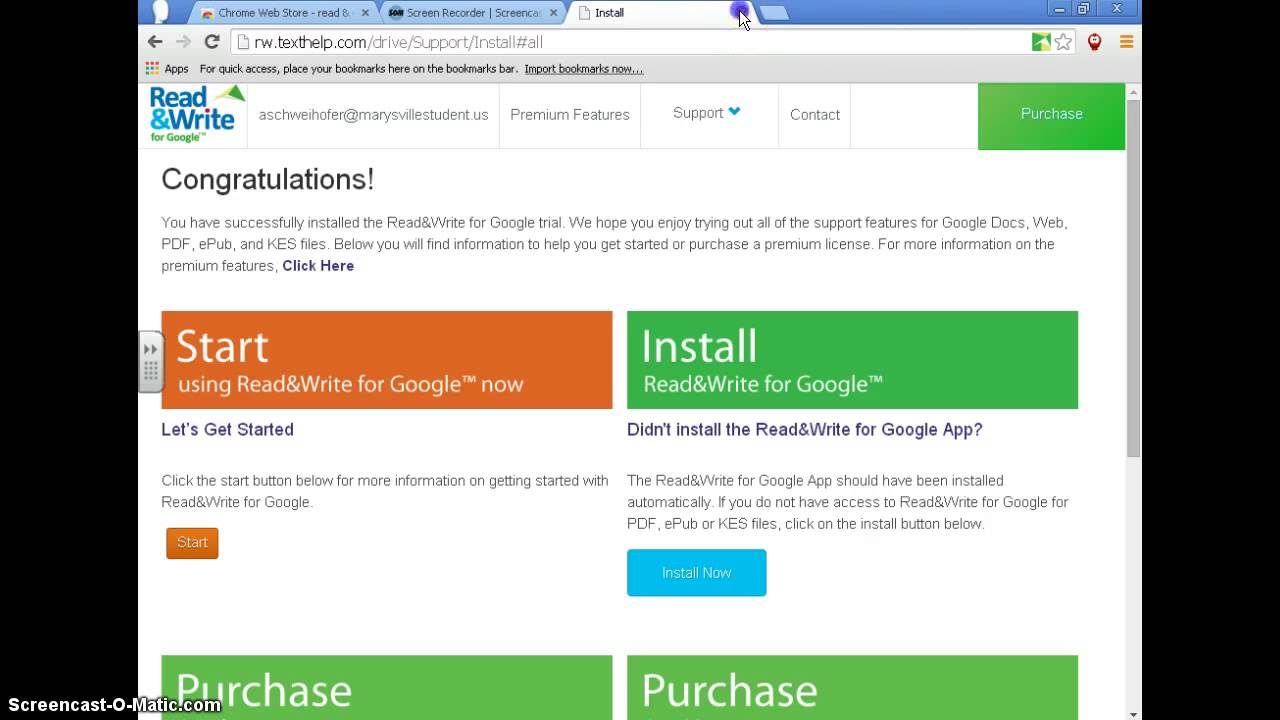Click the orange Start button

click(192, 543)
